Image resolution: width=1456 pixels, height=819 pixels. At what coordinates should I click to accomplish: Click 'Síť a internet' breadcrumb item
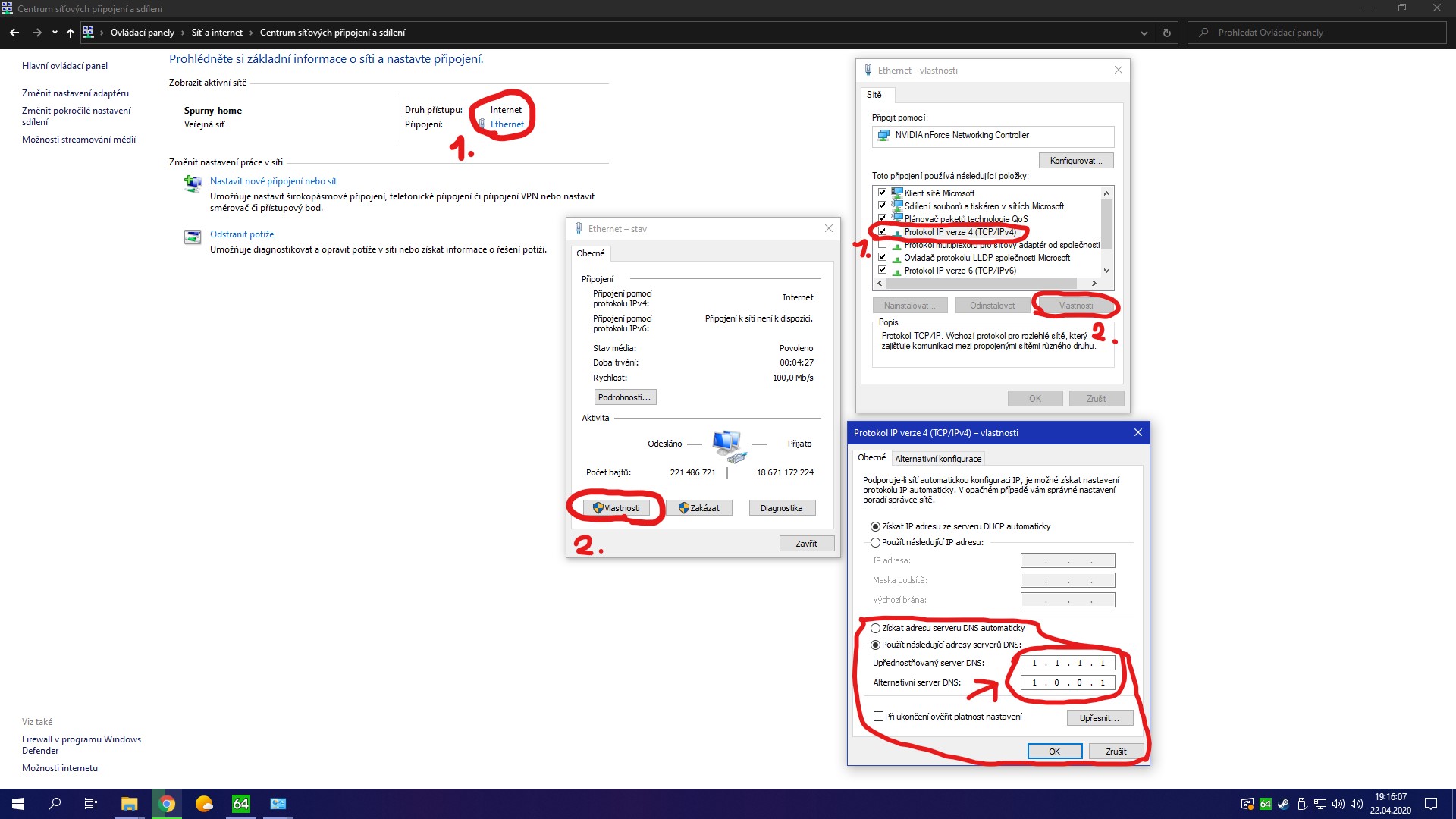click(217, 33)
